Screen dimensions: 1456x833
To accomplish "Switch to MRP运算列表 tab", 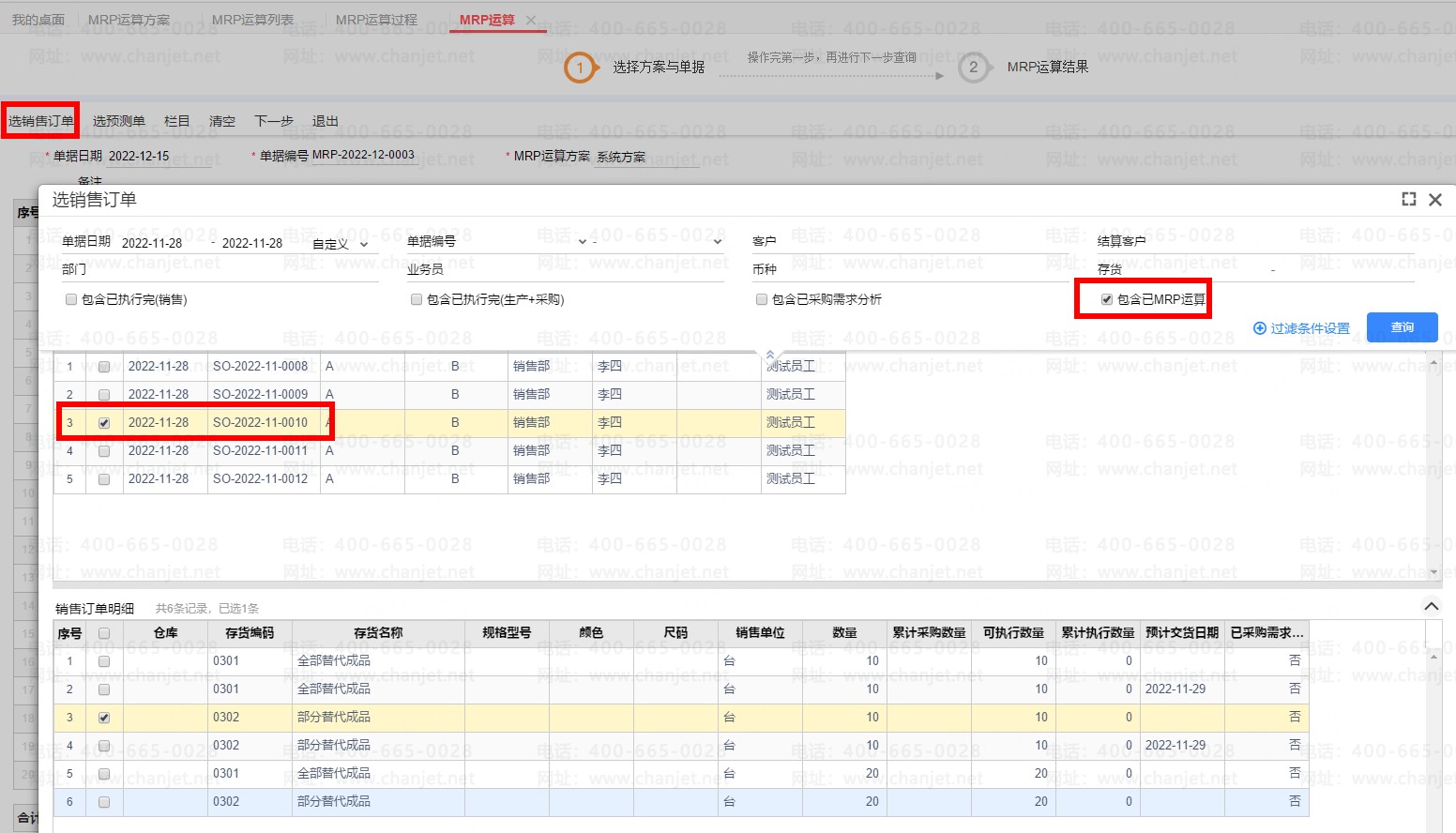I will tap(252, 20).
